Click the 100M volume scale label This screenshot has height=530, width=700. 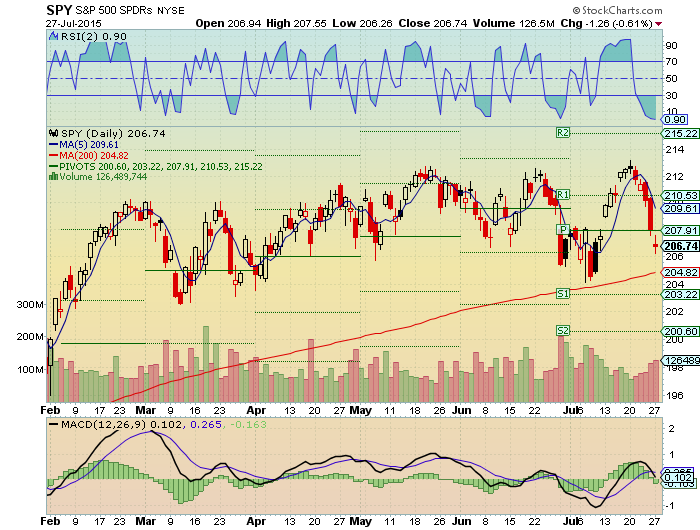30,370
